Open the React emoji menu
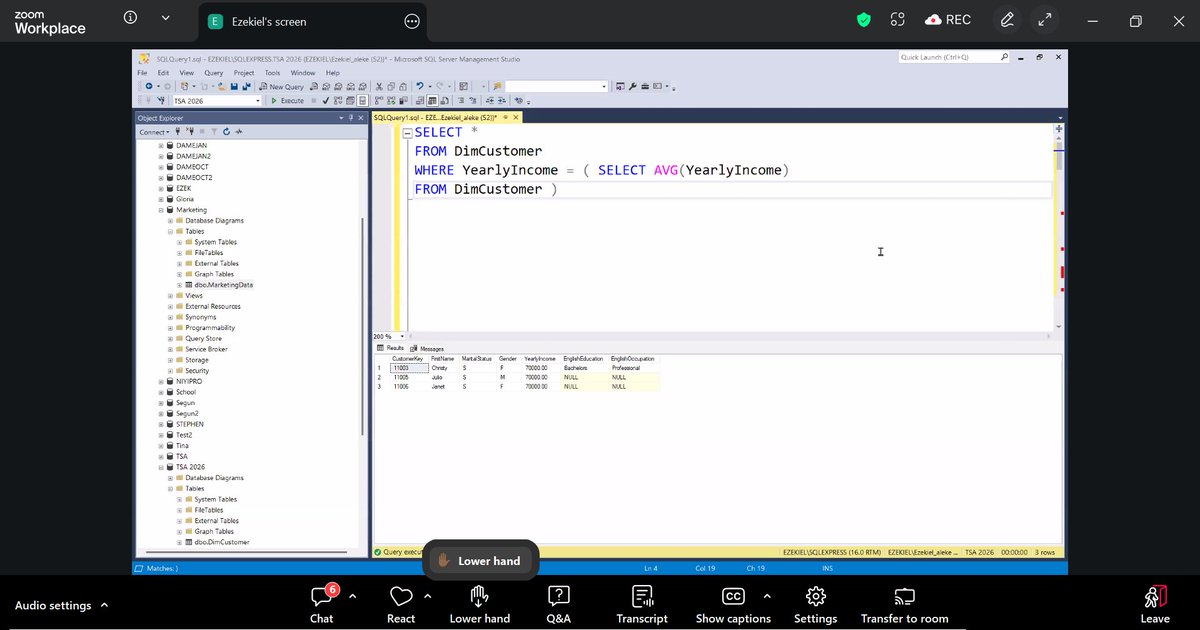The width and height of the screenshot is (1200, 630). pyautogui.click(x=401, y=603)
